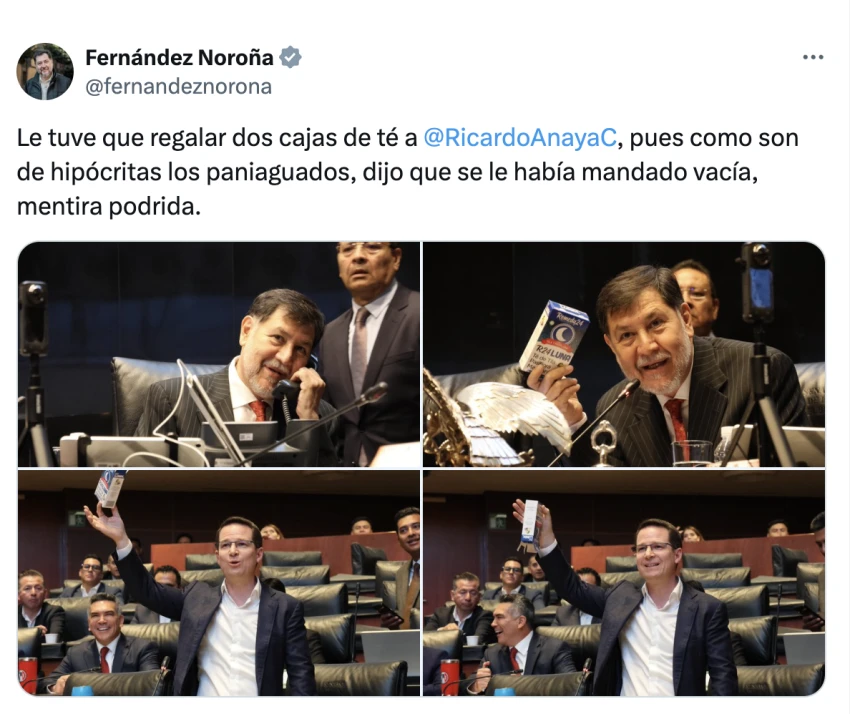This screenshot has width=850, height=714.
Task: Open the top-right photo showing tea box
Action: (x=624, y=354)
